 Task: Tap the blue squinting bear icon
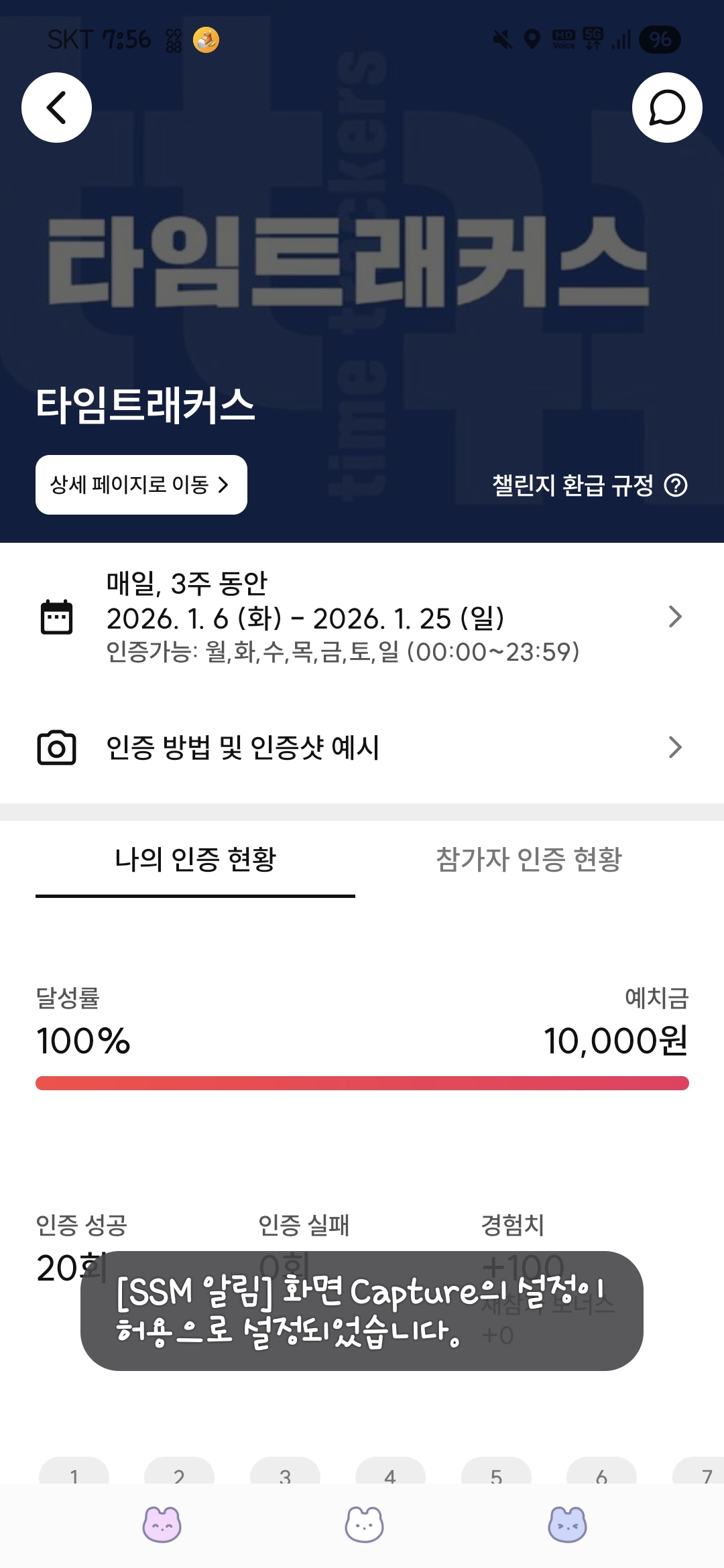coord(567,1524)
